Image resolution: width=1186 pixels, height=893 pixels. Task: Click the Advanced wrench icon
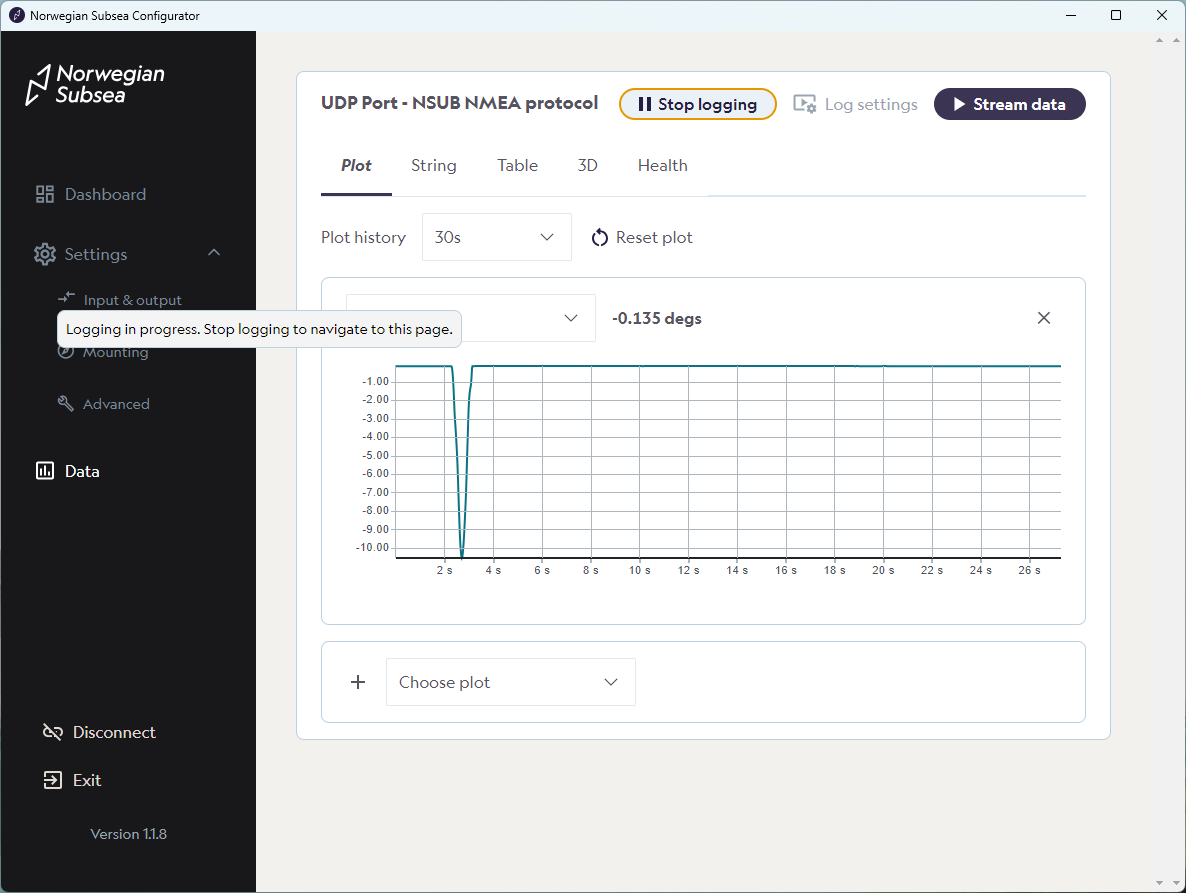coord(66,403)
